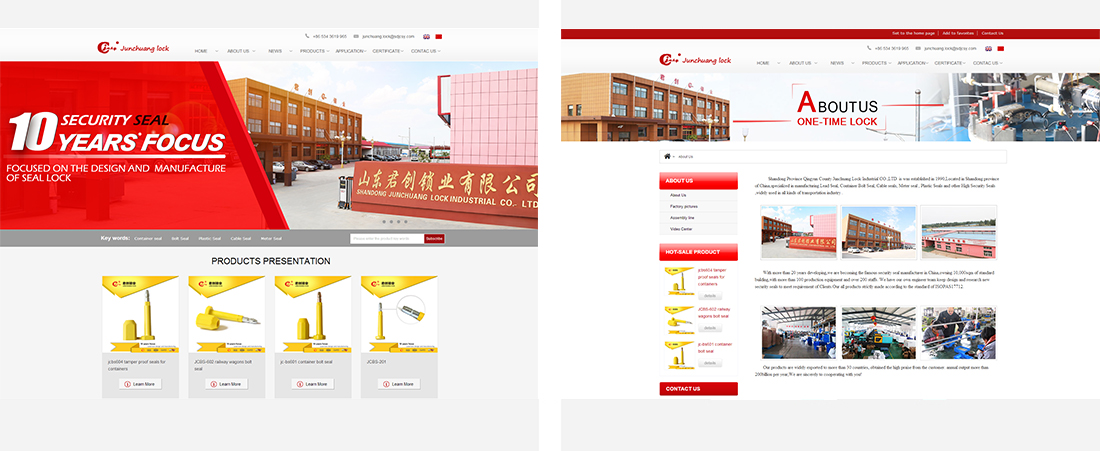Open JCBS-602 railway wagons bolt seal card image
This screenshot has width=1100, height=451.
tap(227, 314)
